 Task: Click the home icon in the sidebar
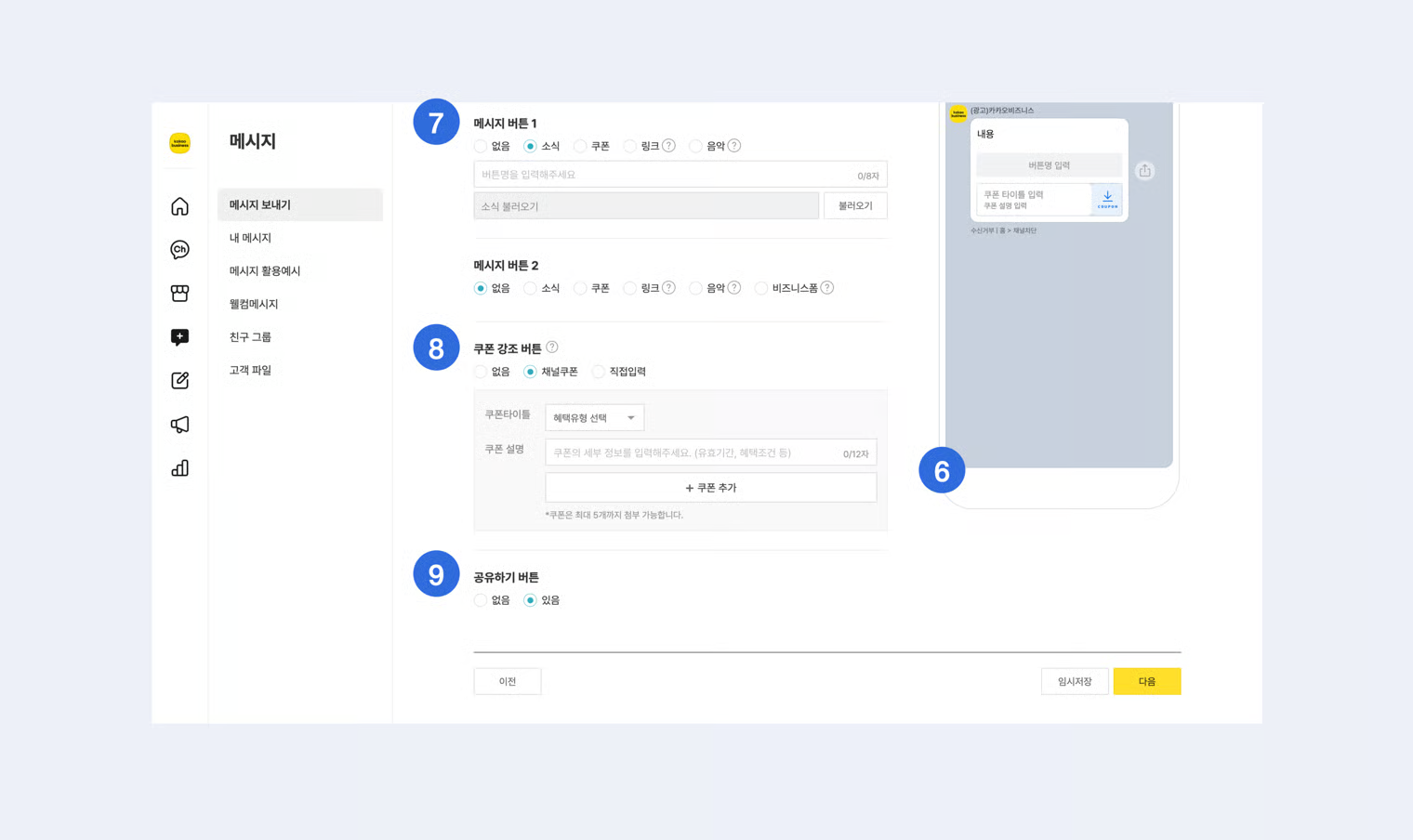[x=179, y=206]
